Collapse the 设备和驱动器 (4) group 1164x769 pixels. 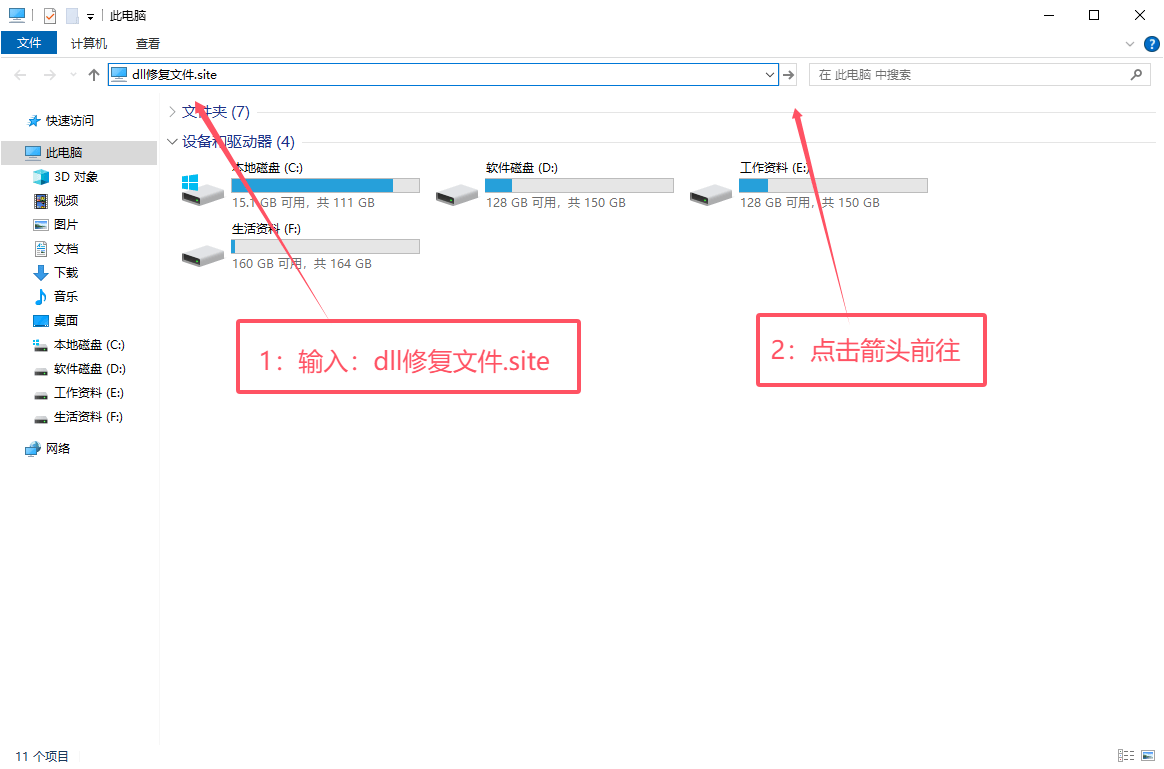[x=172, y=142]
